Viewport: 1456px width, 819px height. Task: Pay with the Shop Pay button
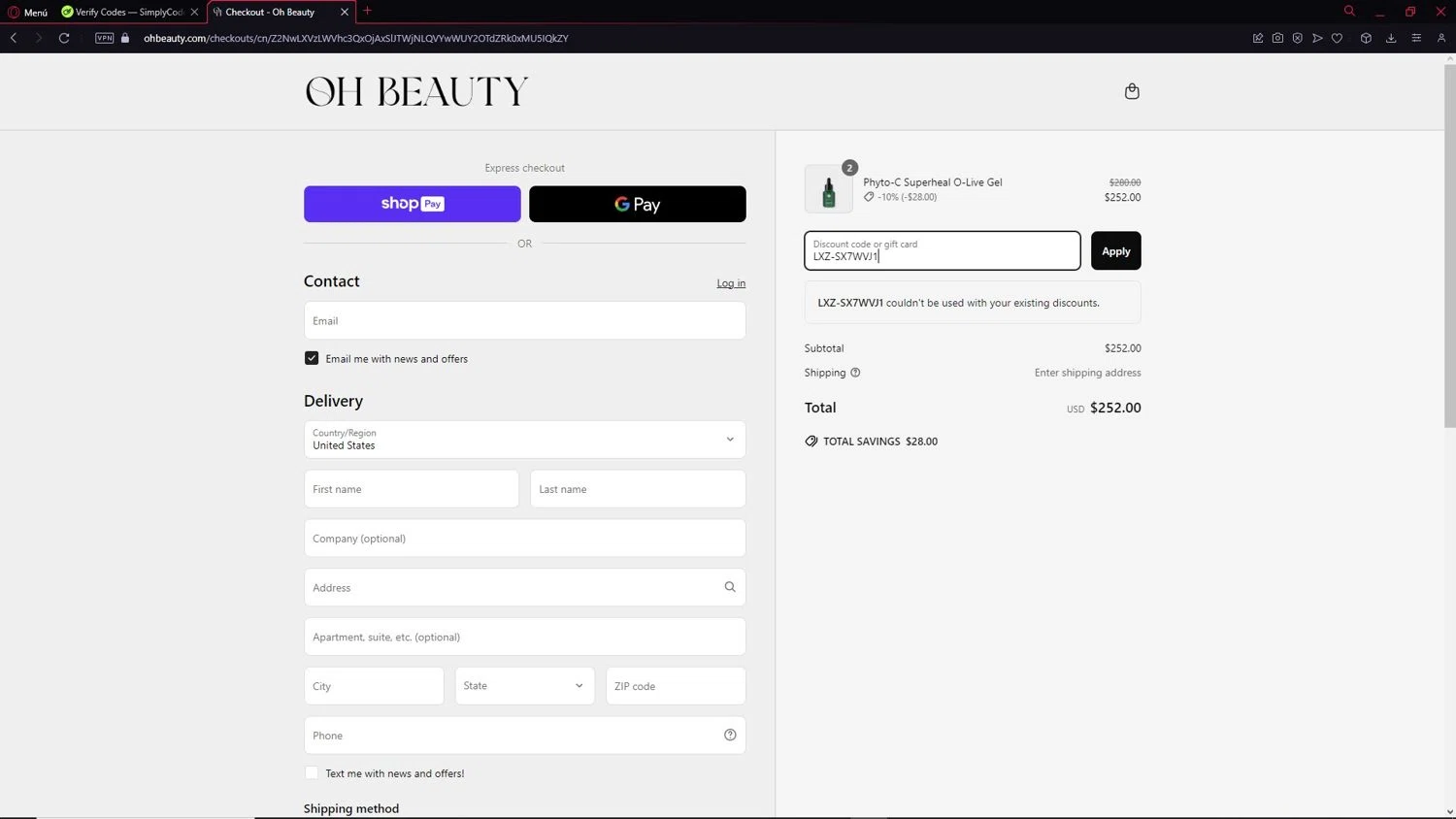413,204
